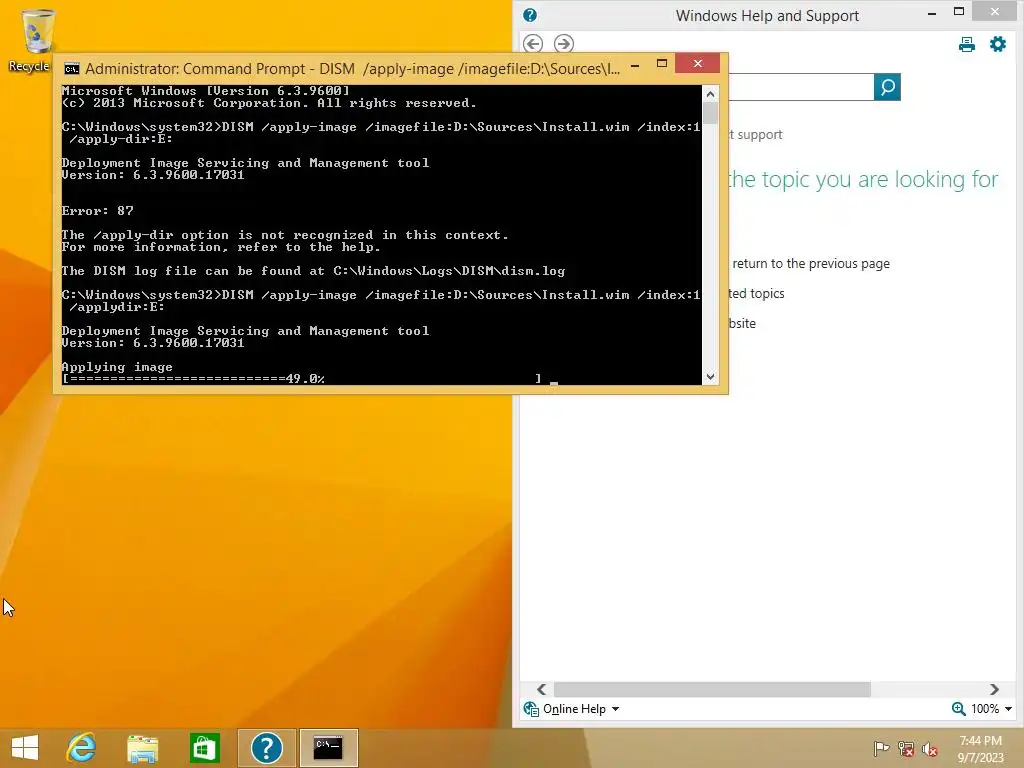Open the 100% zoom level dropdown arrow
1024x768 pixels.
[x=1008, y=709]
